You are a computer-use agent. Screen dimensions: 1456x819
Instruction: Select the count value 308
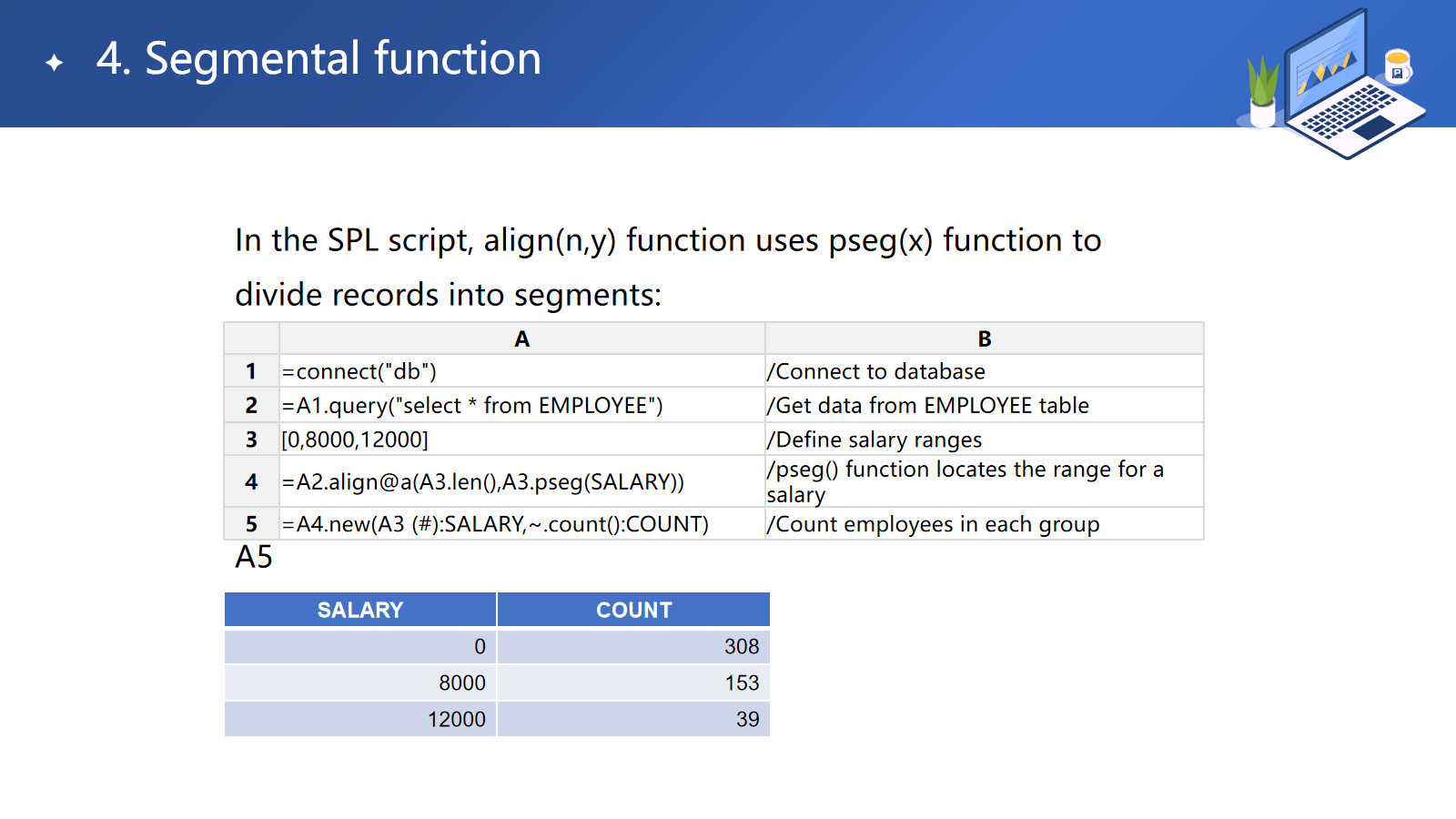pos(741,646)
